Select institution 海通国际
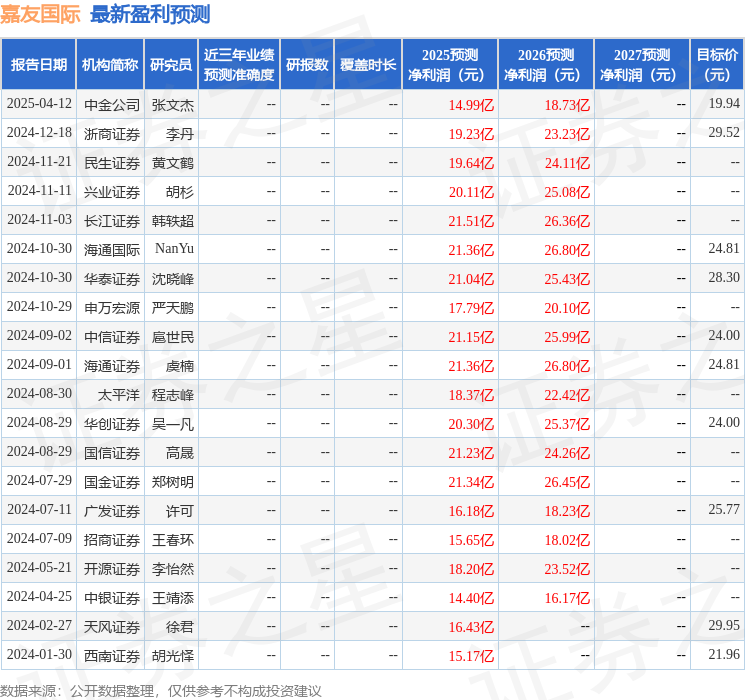Screen dimensions: 745x700 point(112,250)
